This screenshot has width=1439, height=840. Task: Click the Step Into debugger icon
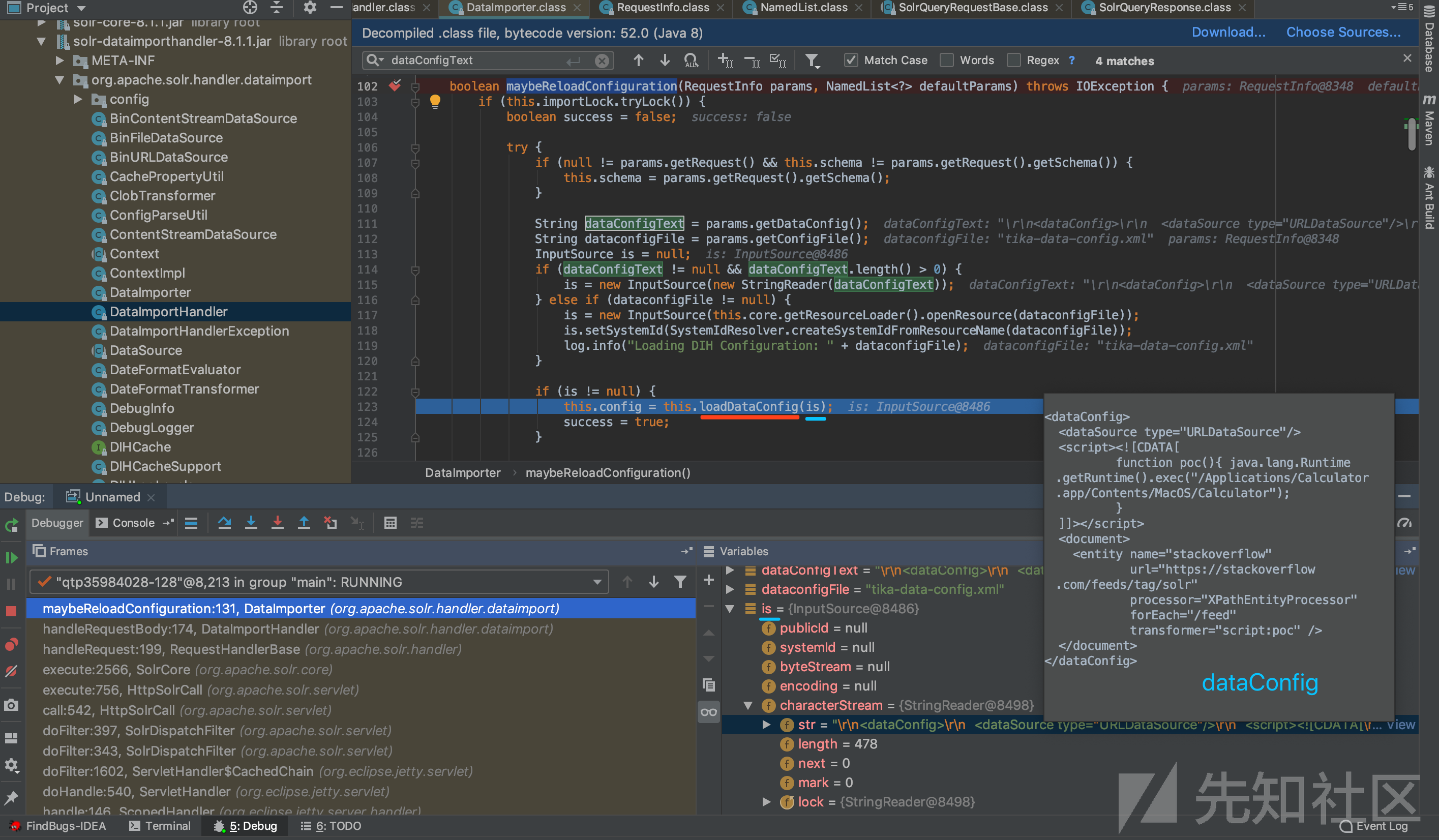click(251, 523)
